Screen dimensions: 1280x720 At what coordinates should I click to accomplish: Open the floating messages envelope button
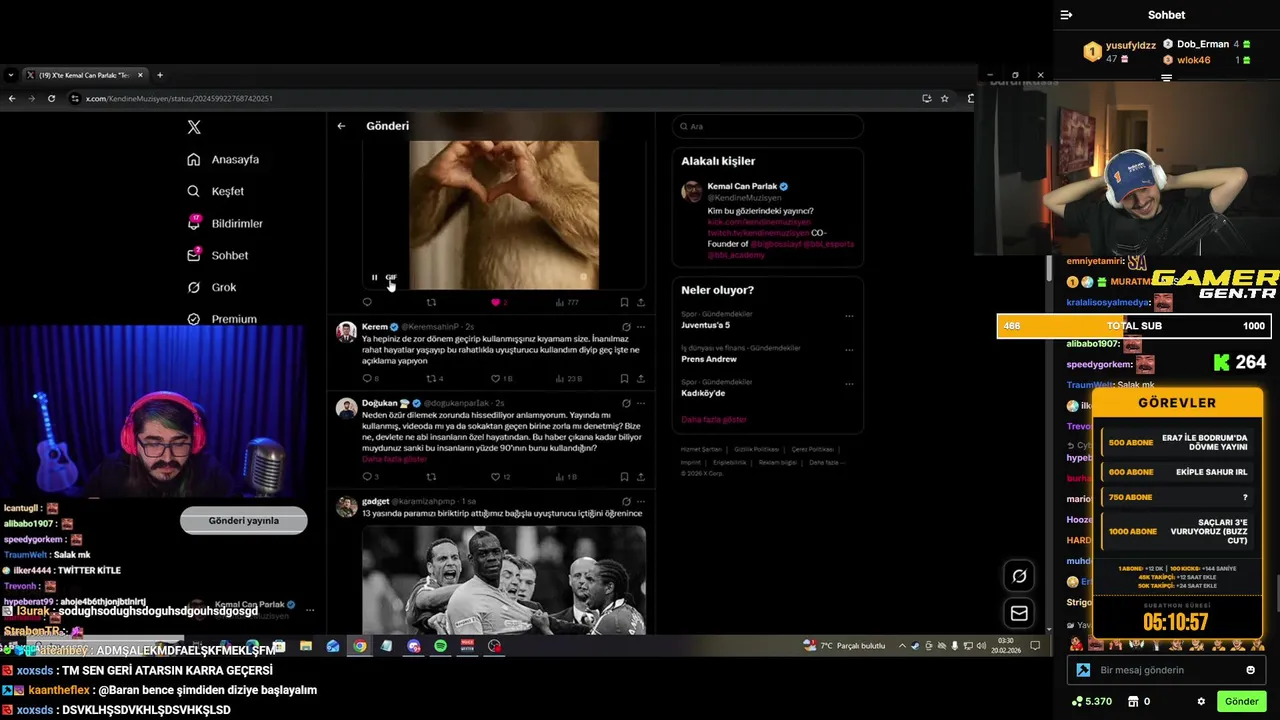(1019, 613)
